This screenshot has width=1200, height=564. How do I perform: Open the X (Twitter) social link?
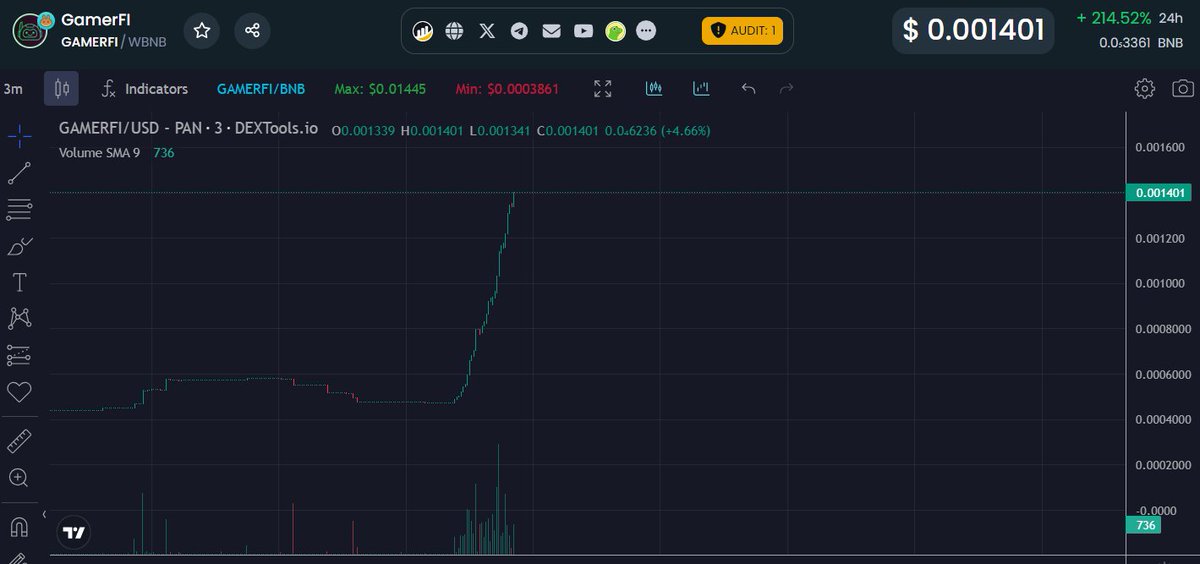pyautogui.click(x=487, y=31)
